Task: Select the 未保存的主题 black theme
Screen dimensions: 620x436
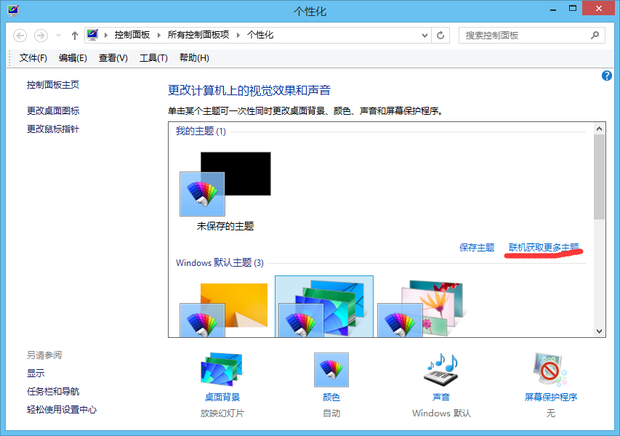Action: (226, 185)
